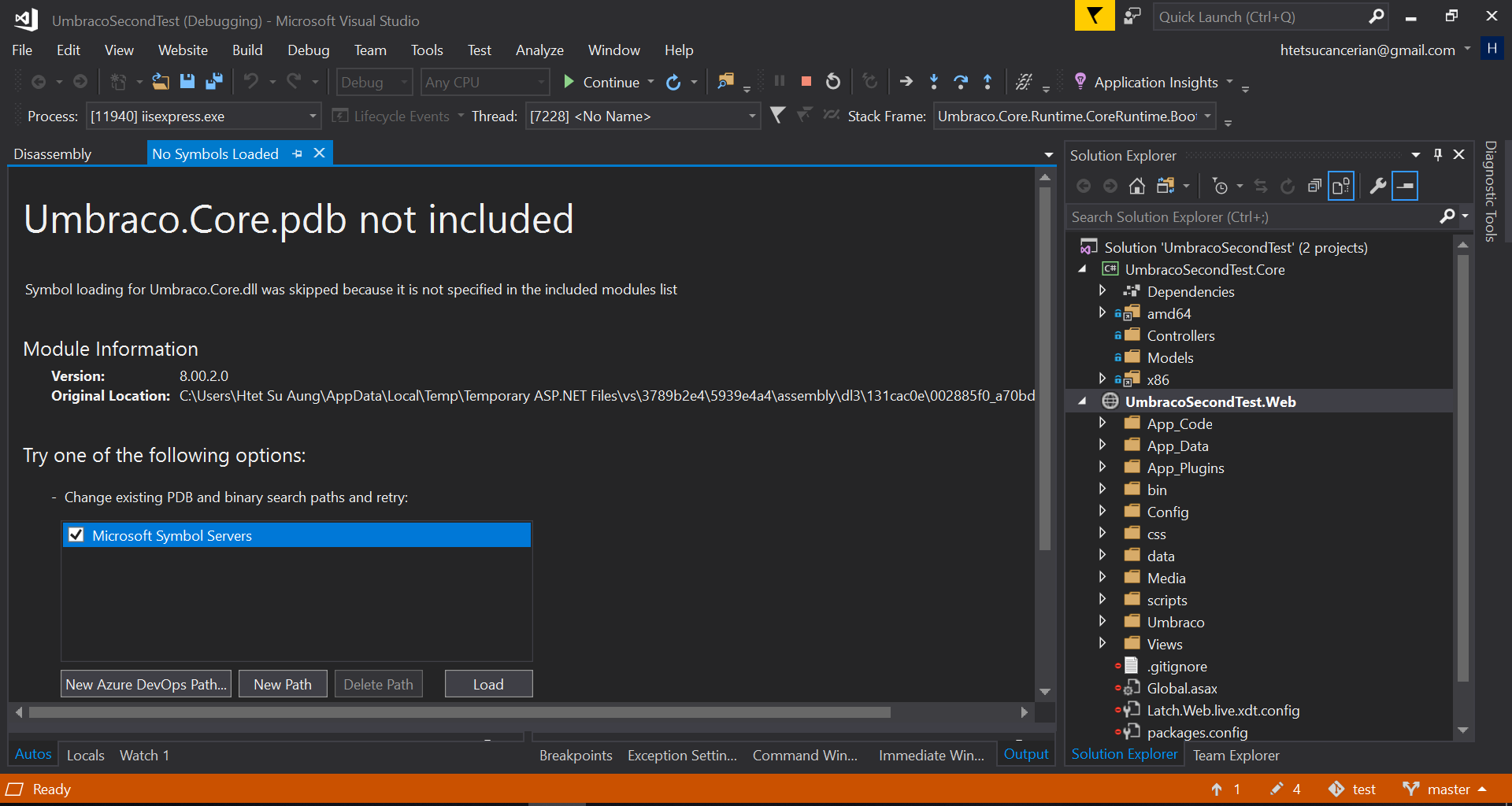Click the Show Next Statement arrow

tap(906, 81)
